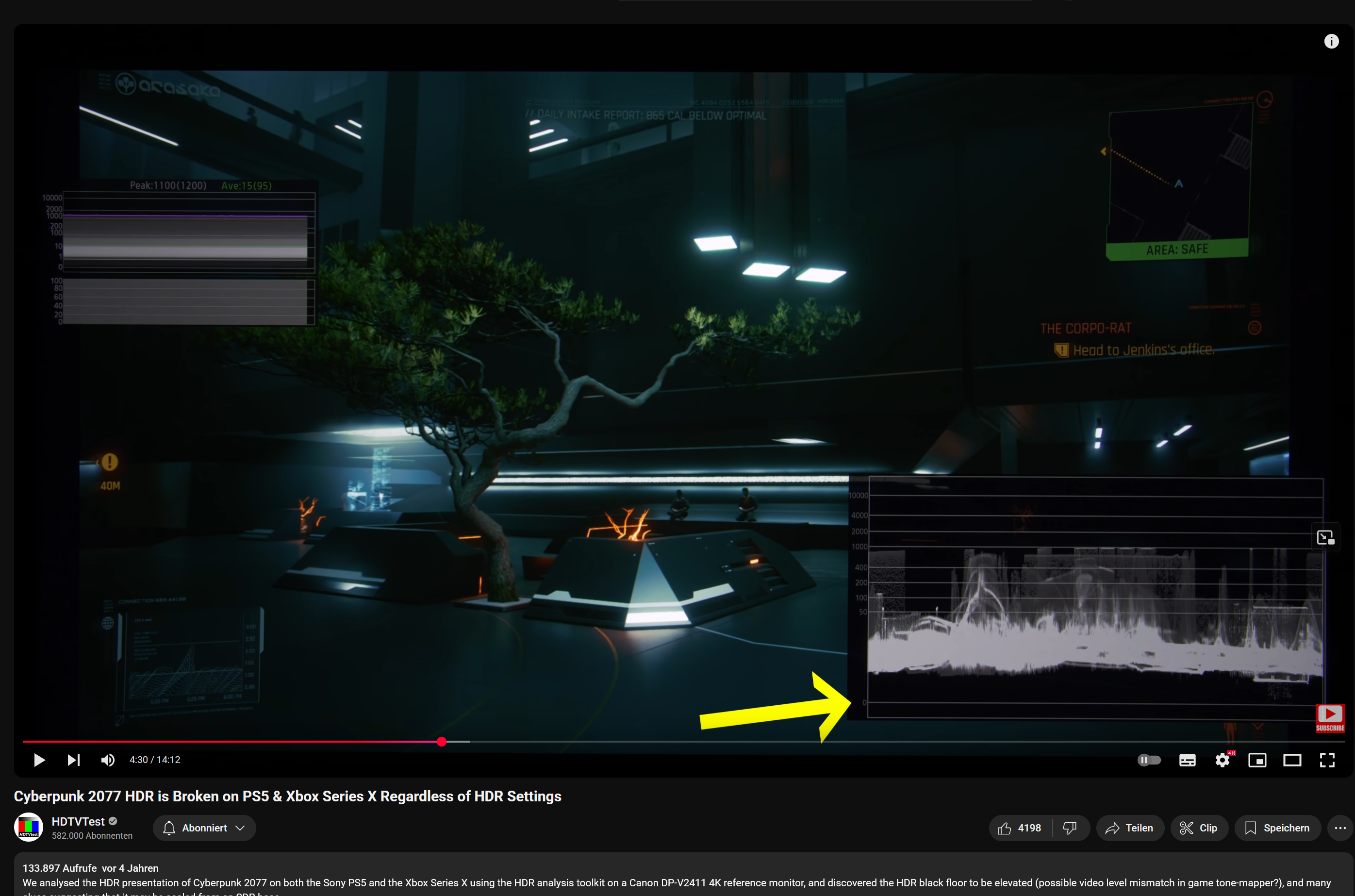Open the video info card icon

[x=1331, y=41]
